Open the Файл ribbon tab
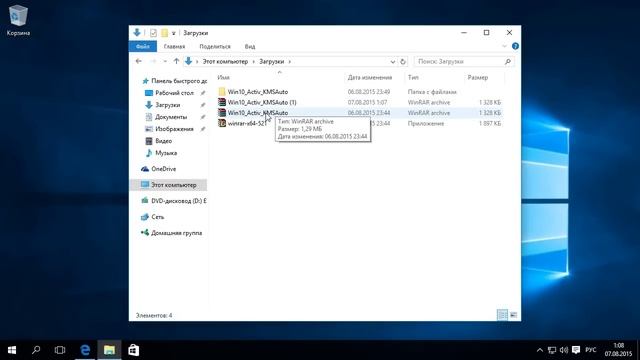 142,47
